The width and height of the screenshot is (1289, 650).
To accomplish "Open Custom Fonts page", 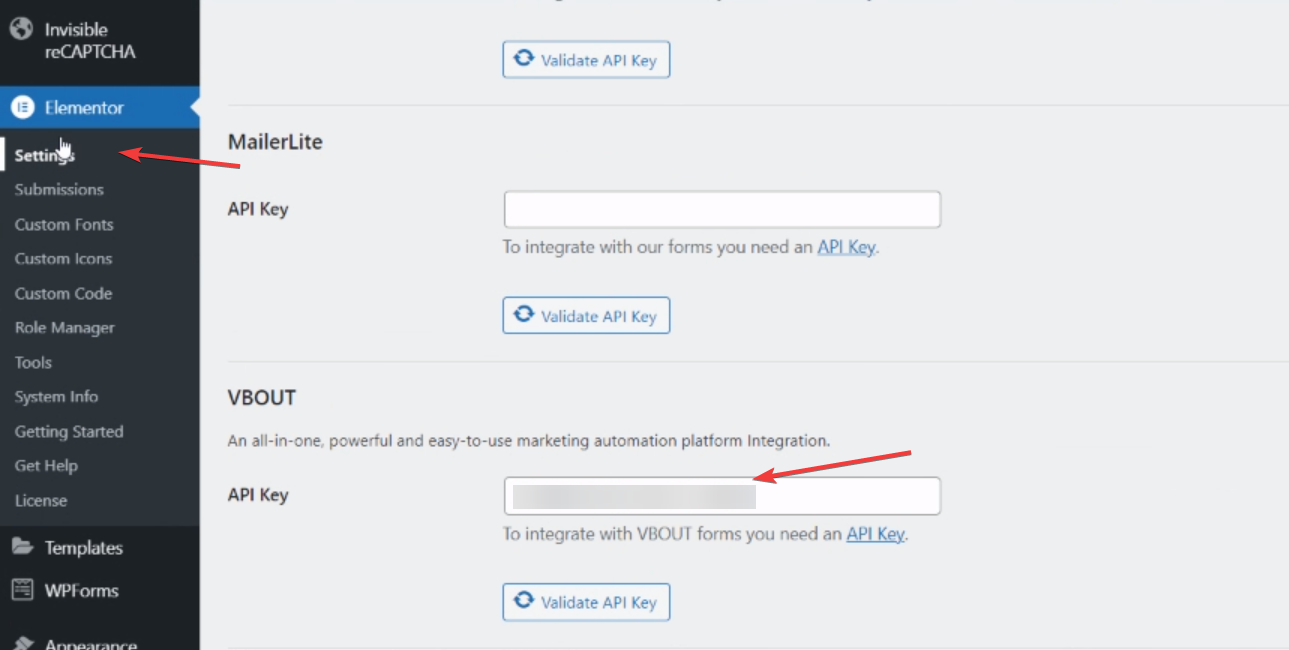I will tap(64, 225).
